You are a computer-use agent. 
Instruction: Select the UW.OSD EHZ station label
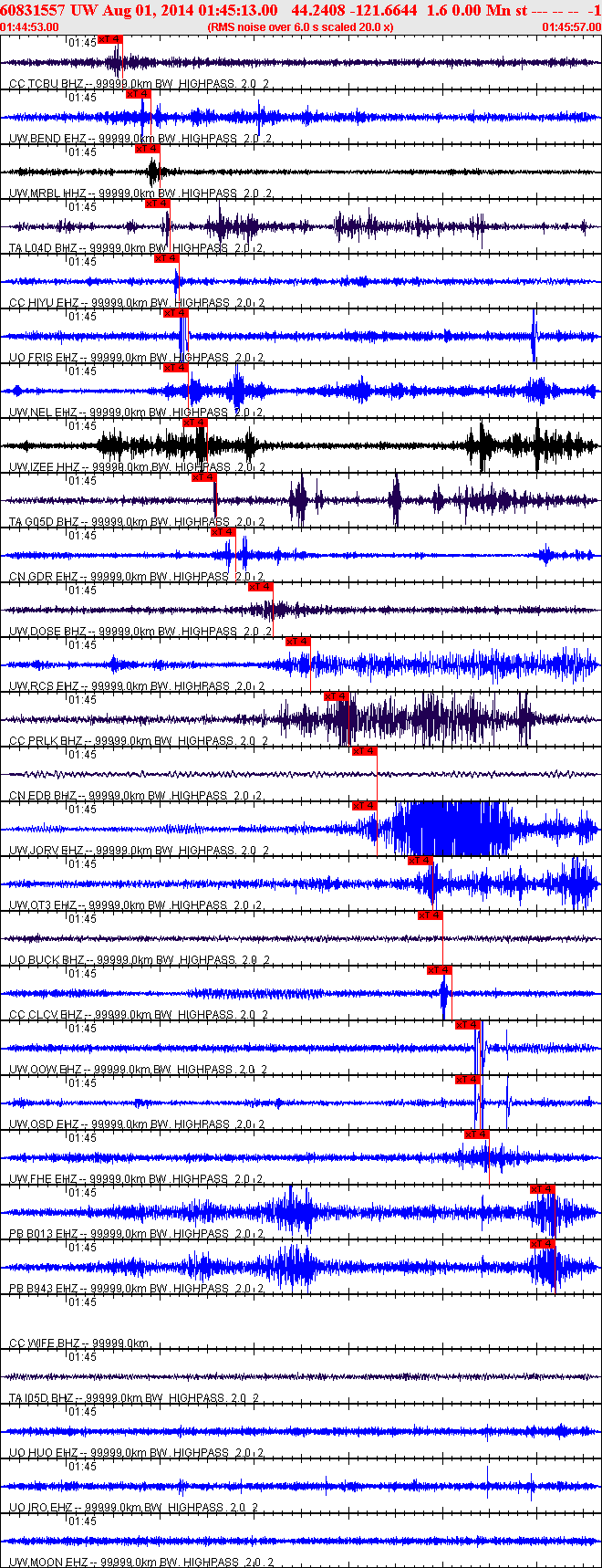tap(44, 1124)
